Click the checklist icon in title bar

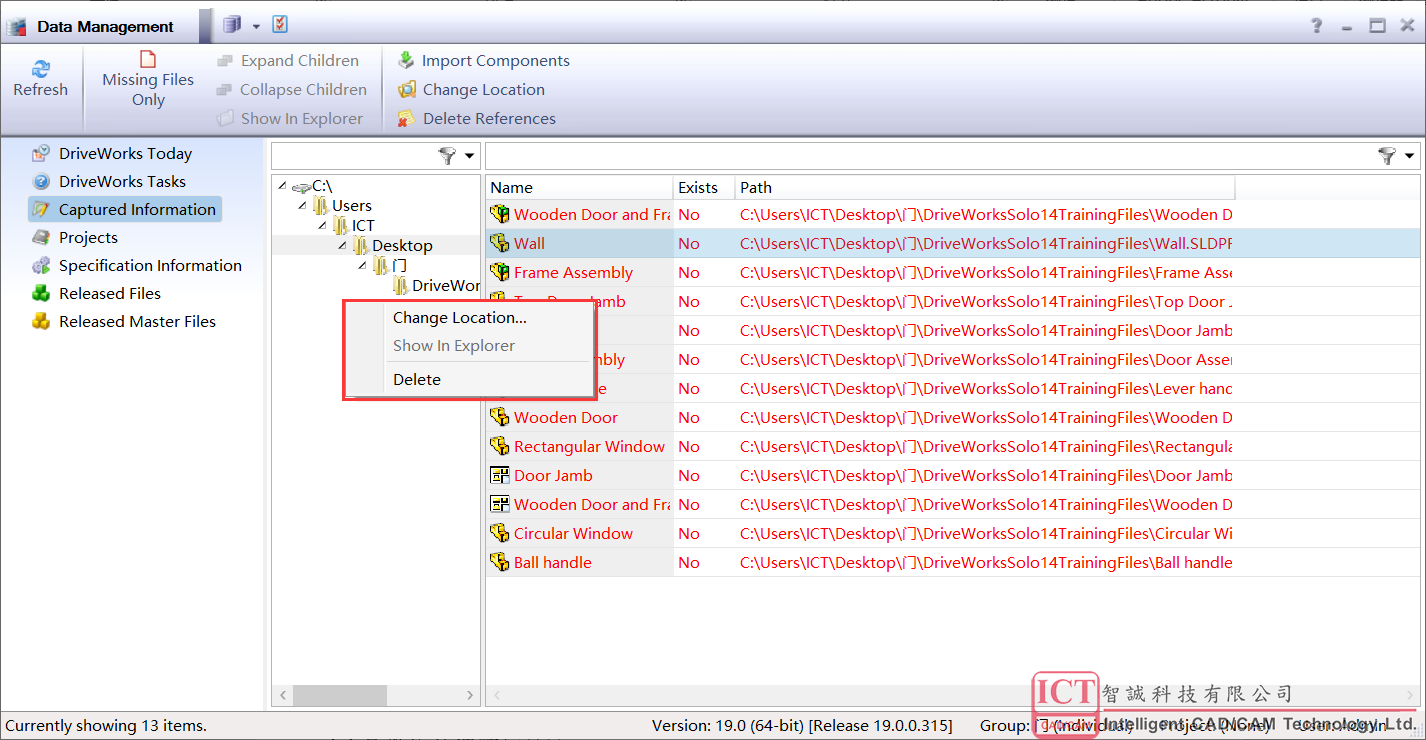click(280, 24)
